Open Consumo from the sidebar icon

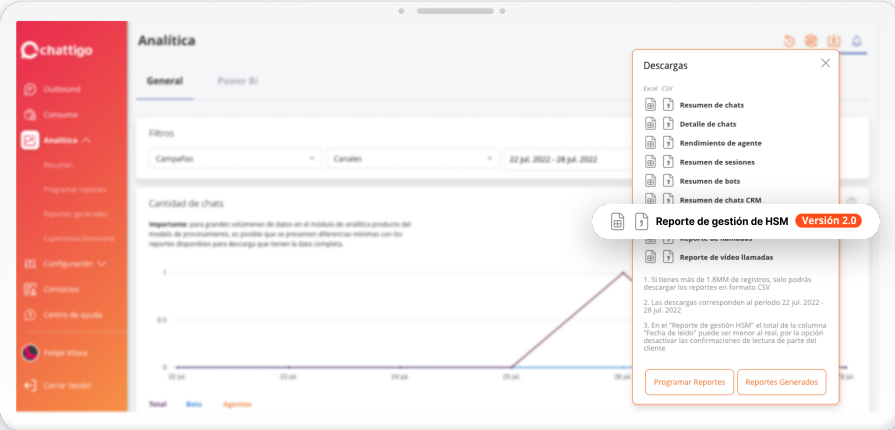click(30, 115)
